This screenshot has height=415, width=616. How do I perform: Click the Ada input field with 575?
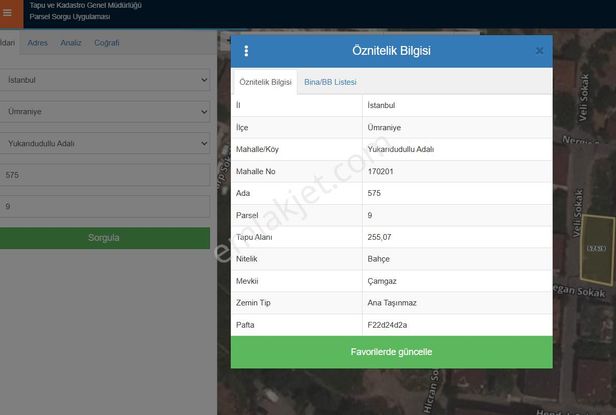click(104, 175)
